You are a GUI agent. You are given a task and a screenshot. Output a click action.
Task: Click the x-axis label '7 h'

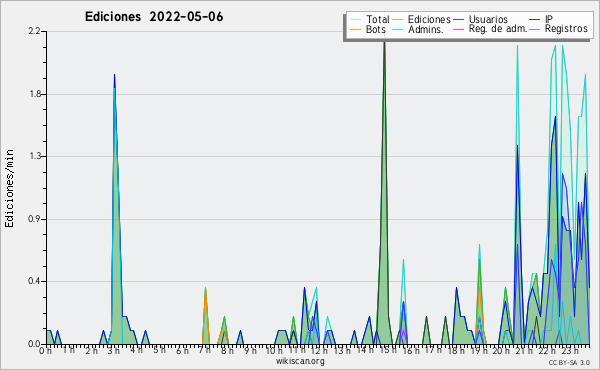pyautogui.click(x=204, y=350)
